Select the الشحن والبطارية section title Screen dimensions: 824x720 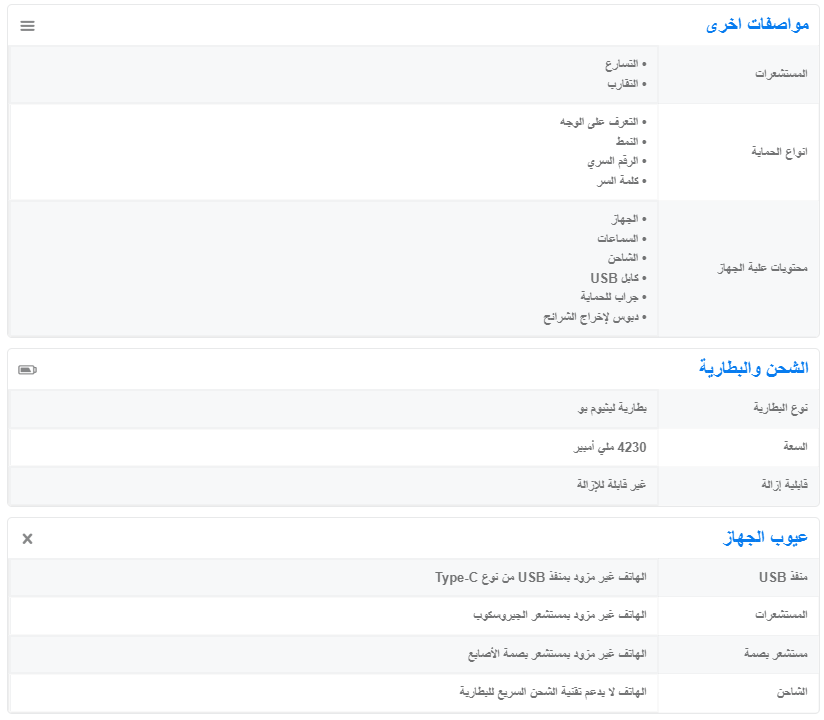pos(753,368)
